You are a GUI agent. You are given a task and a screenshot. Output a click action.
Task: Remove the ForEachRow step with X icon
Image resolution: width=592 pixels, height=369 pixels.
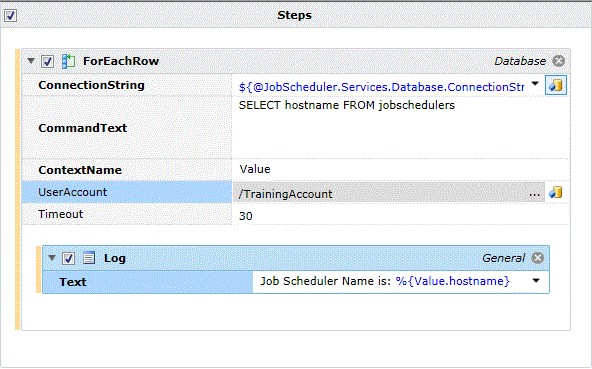tap(558, 61)
